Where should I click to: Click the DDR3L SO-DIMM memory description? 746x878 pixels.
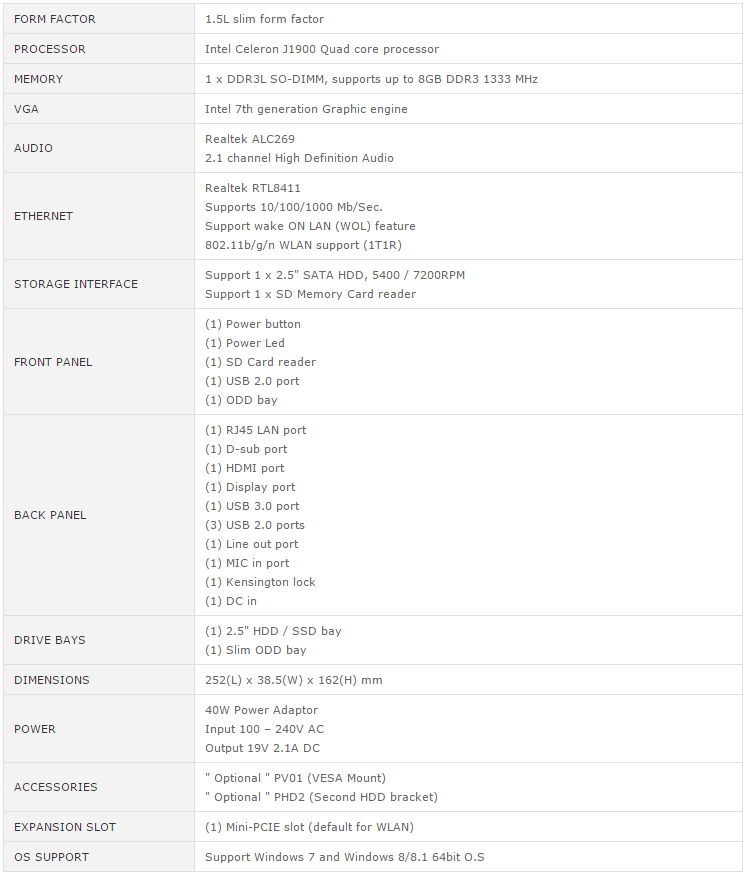point(372,79)
